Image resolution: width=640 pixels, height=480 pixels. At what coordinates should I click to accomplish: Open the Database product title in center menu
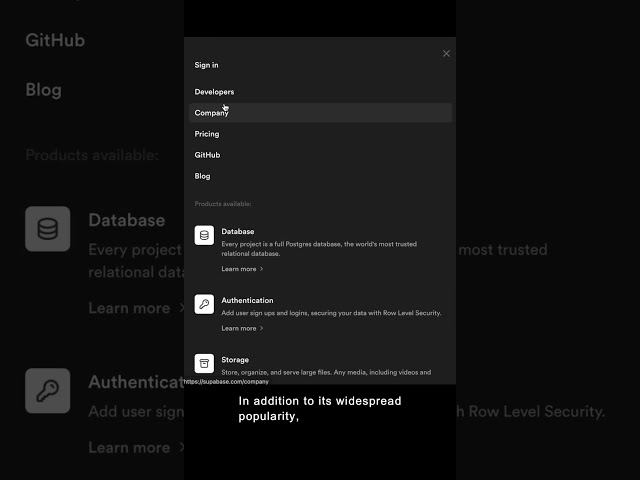(x=238, y=231)
